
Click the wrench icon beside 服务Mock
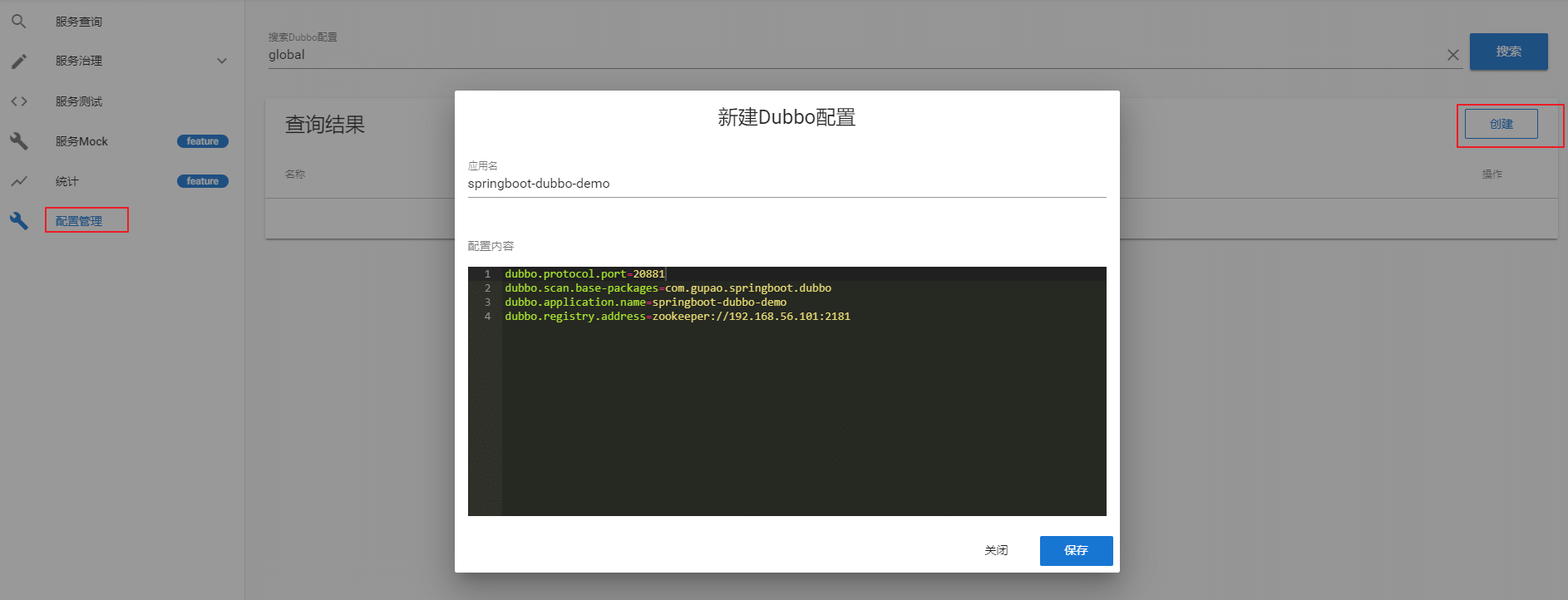18,141
